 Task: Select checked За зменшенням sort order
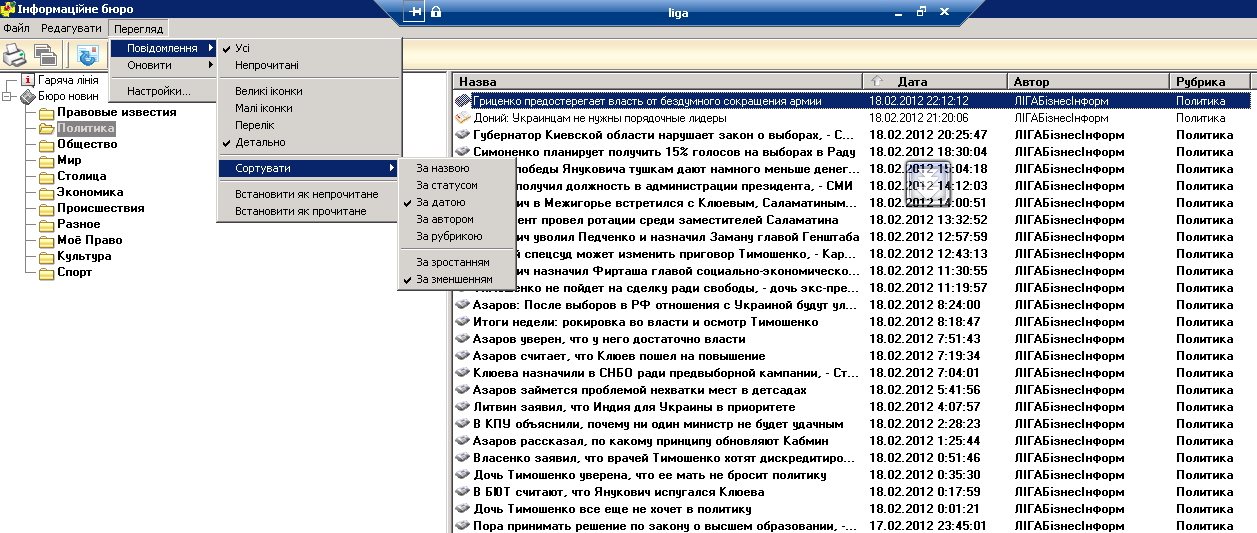456,279
